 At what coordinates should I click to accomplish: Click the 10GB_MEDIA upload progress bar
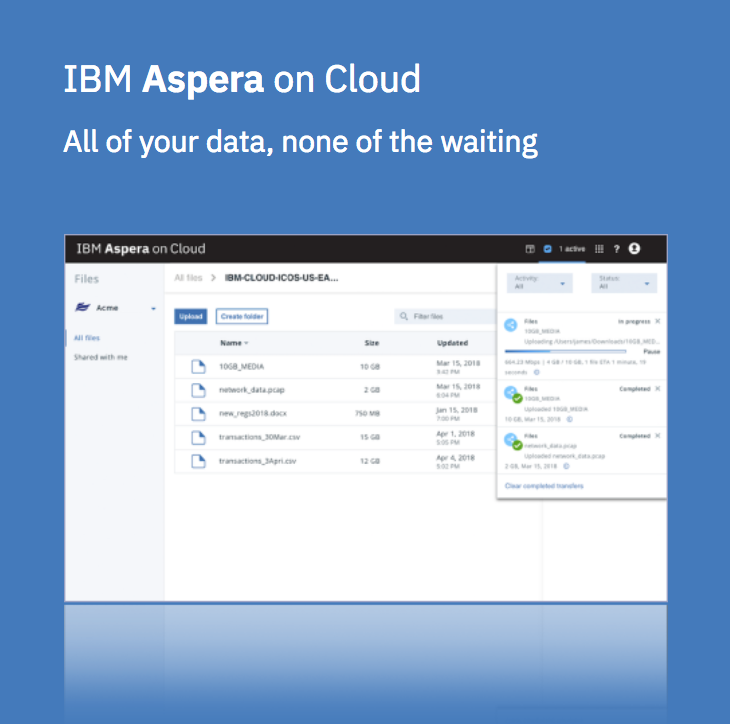pyautogui.click(x=565, y=351)
